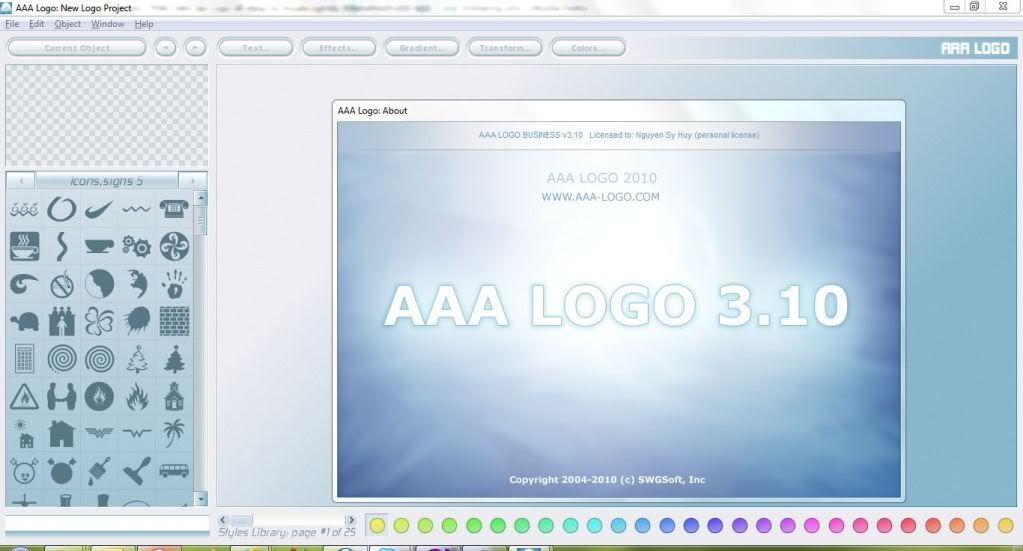This screenshot has width=1023, height=551.
Task: Click the 'Icons,signs 5' category label
Action: 106,181
